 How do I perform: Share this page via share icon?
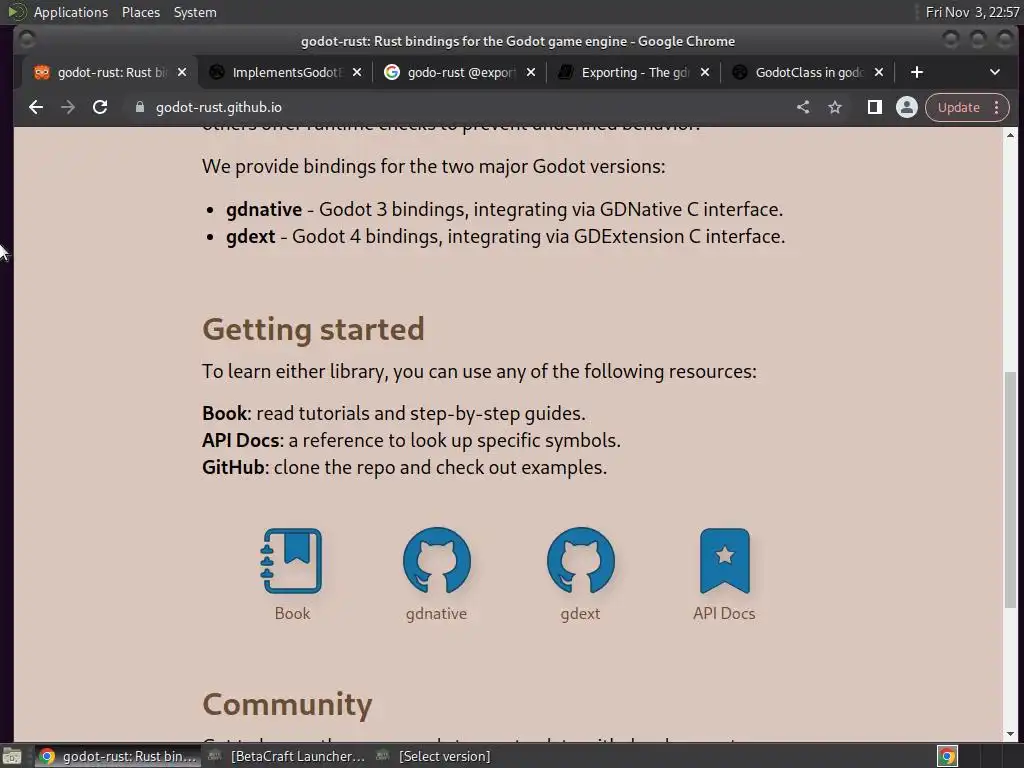coord(803,107)
